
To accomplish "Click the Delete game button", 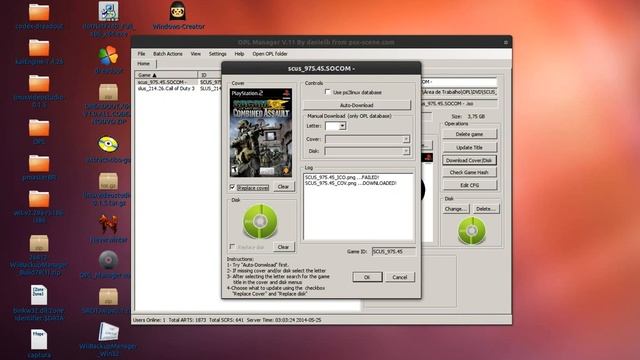I will (x=469, y=134).
